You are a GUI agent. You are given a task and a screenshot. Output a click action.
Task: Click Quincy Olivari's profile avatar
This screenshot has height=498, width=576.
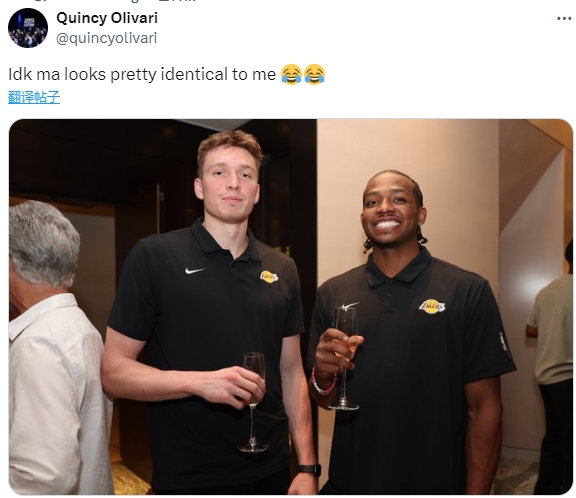click(28, 28)
